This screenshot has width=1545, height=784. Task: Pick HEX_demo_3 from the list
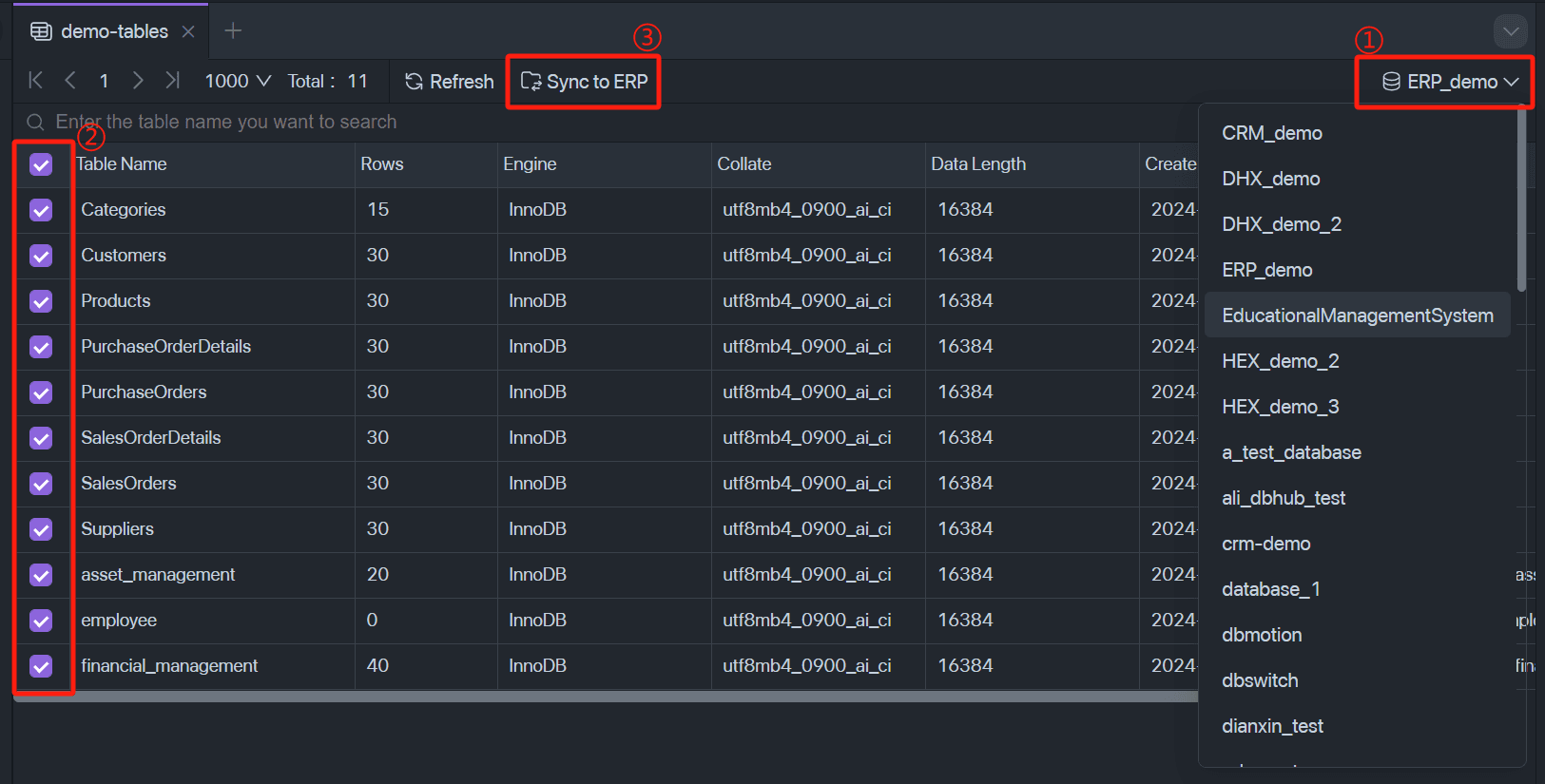coord(1357,407)
